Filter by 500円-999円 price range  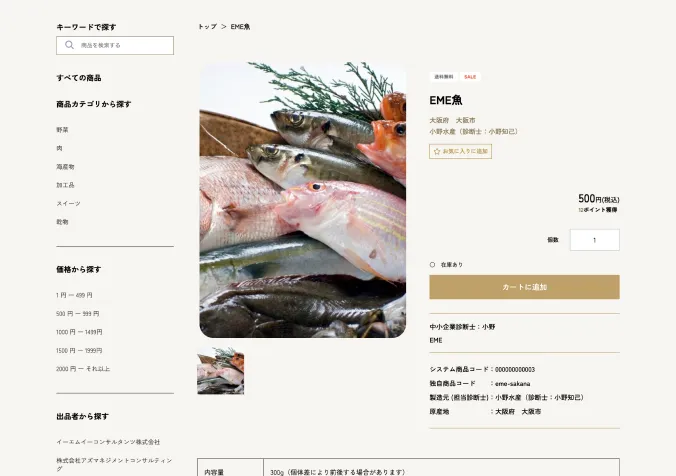coord(78,314)
